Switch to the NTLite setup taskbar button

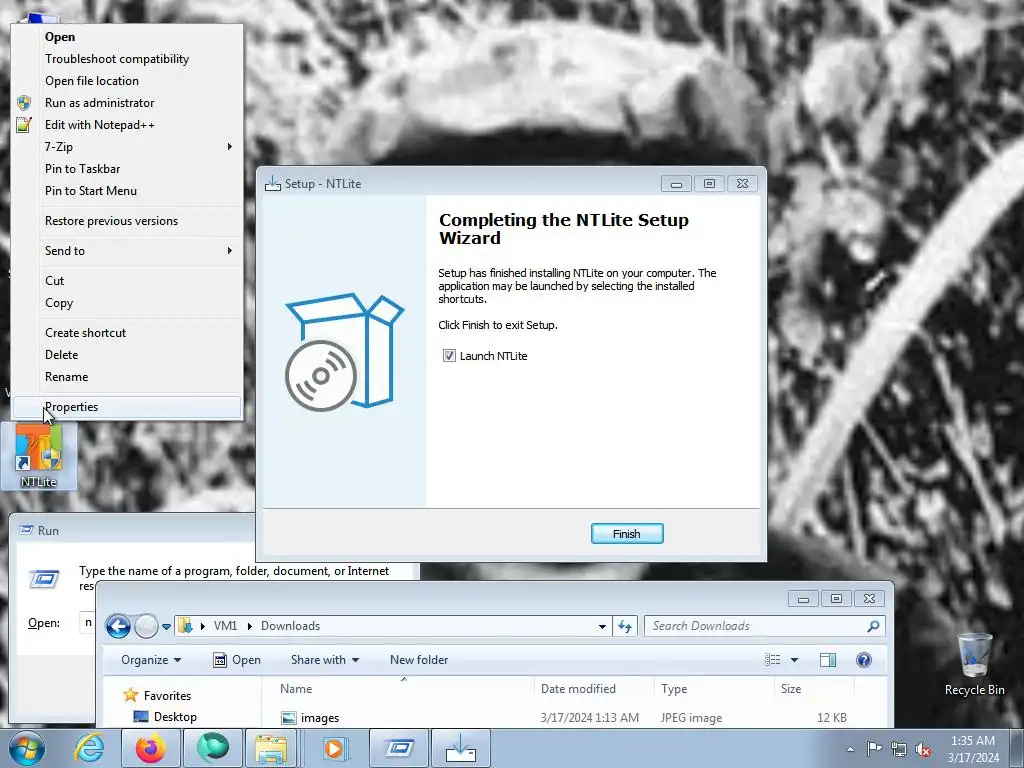pos(461,748)
